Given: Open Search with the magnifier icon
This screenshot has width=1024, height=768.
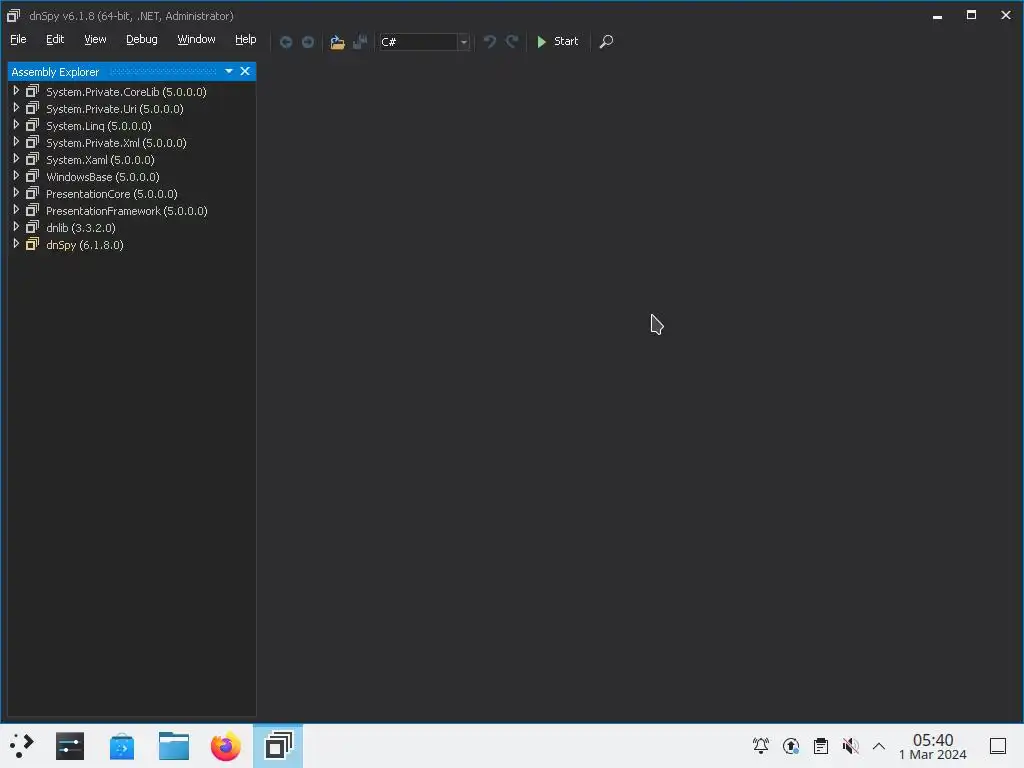Looking at the screenshot, I should click(606, 42).
